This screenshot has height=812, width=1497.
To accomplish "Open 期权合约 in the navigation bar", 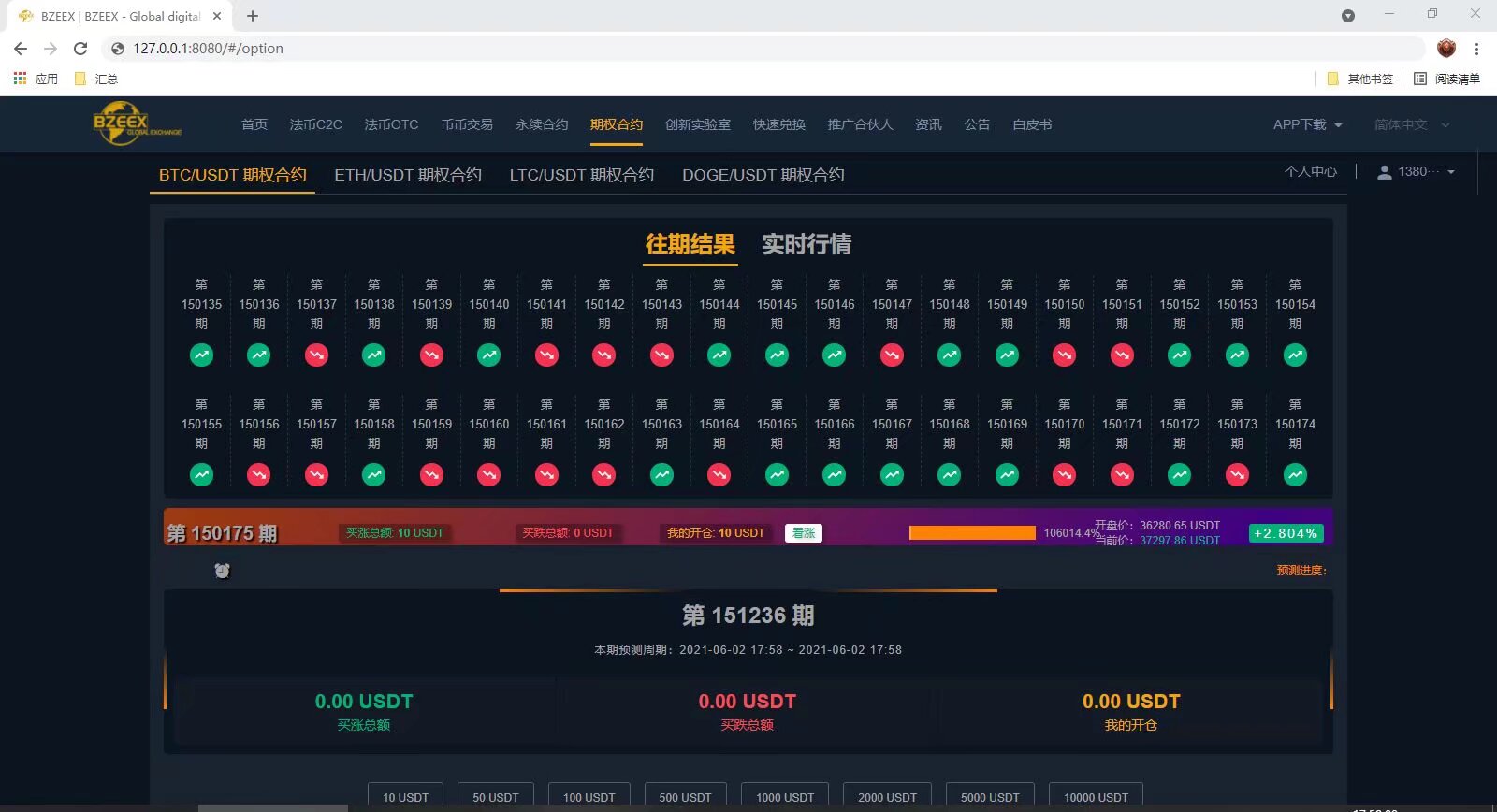I will (x=617, y=124).
